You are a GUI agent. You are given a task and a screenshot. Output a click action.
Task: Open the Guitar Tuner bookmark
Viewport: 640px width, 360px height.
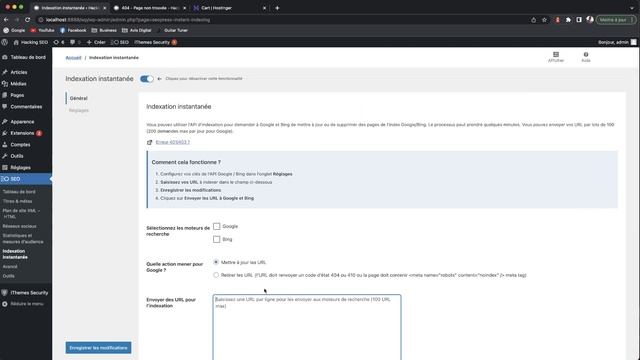click(172, 30)
